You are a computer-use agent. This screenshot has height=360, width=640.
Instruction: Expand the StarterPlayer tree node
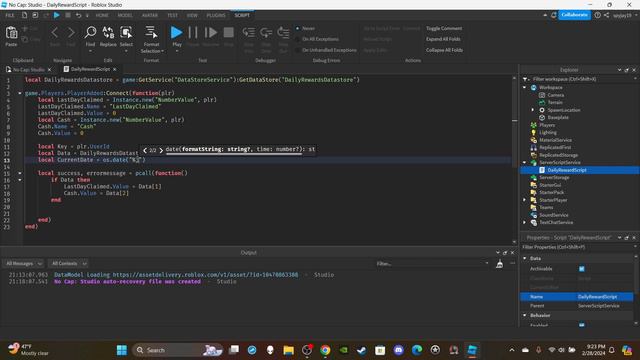point(524,200)
